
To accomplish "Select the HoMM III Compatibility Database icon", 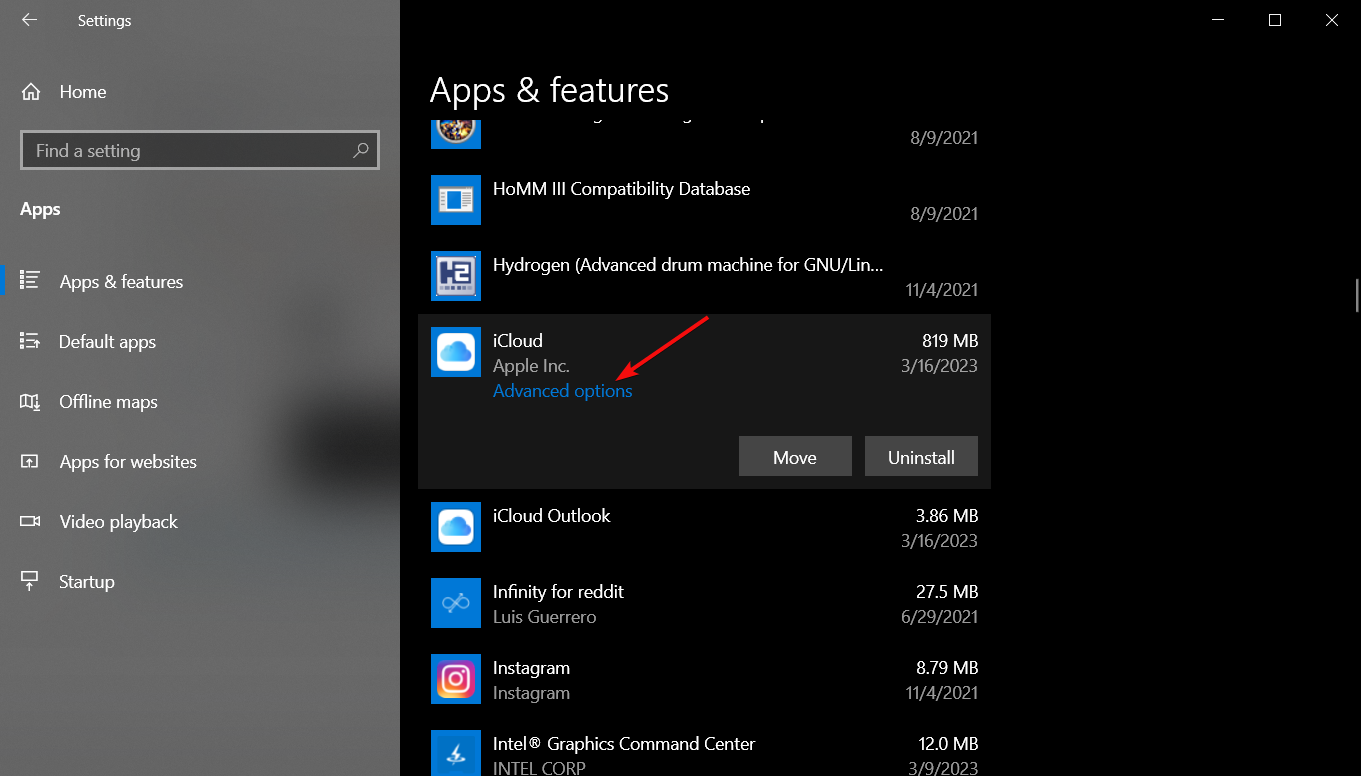I will 456,200.
